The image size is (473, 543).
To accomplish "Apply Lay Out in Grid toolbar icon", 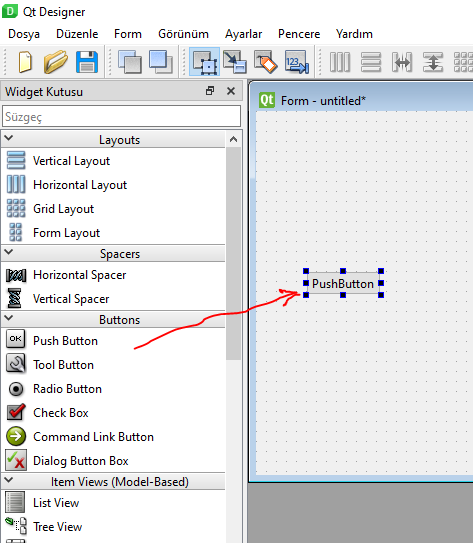I will pos(463,62).
